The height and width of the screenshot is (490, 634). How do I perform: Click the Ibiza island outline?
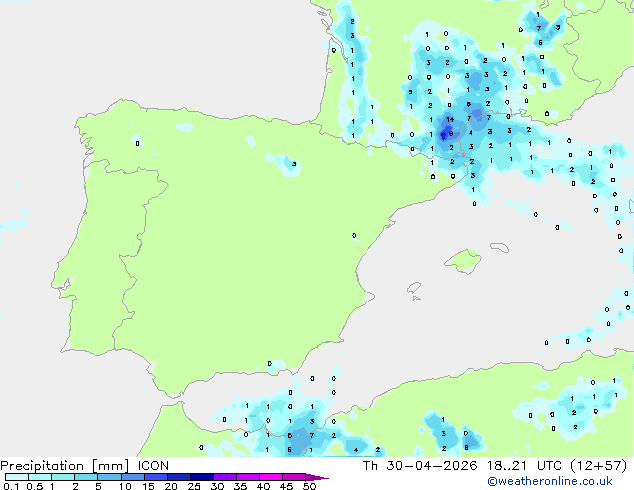click(x=414, y=288)
